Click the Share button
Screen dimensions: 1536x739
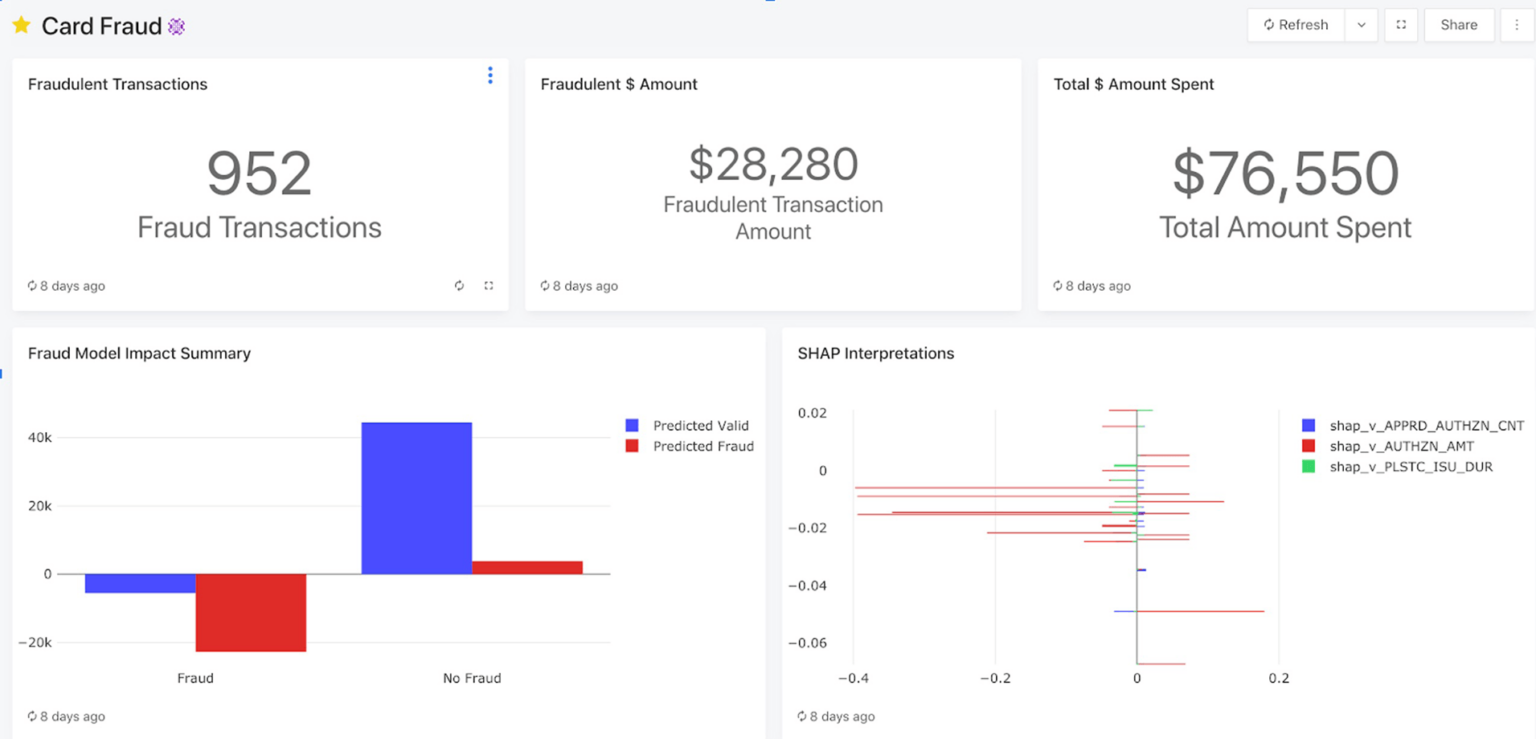pyautogui.click(x=1458, y=25)
